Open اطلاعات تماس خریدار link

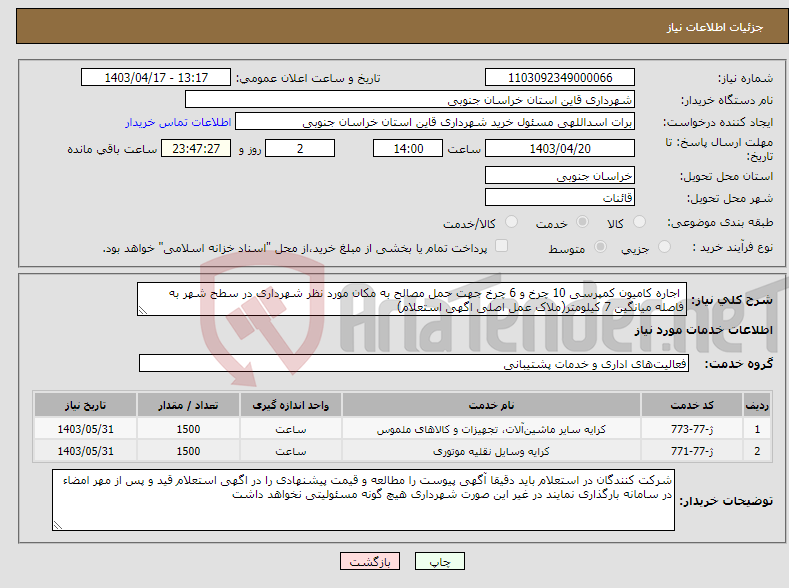pos(178,122)
